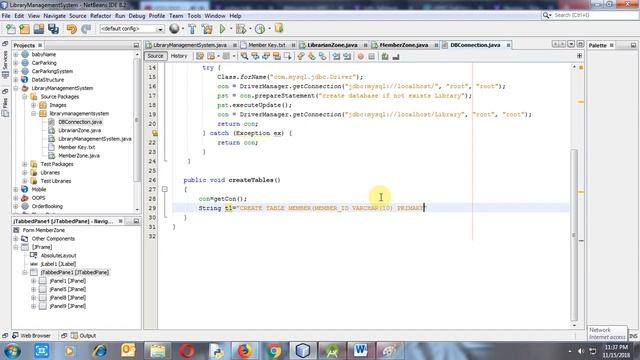The height and width of the screenshot is (360, 640).
Task: Select LibrarianZone.java in Projects tree
Action: [79, 131]
